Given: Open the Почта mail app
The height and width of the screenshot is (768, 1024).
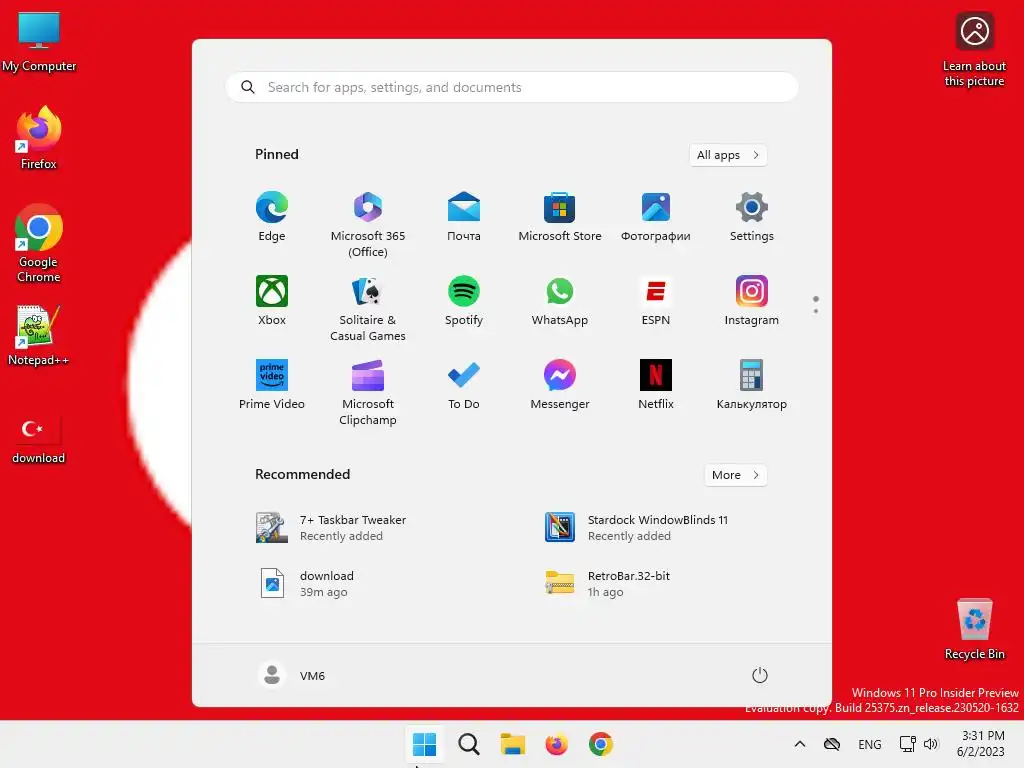Looking at the screenshot, I should point(464,216).
